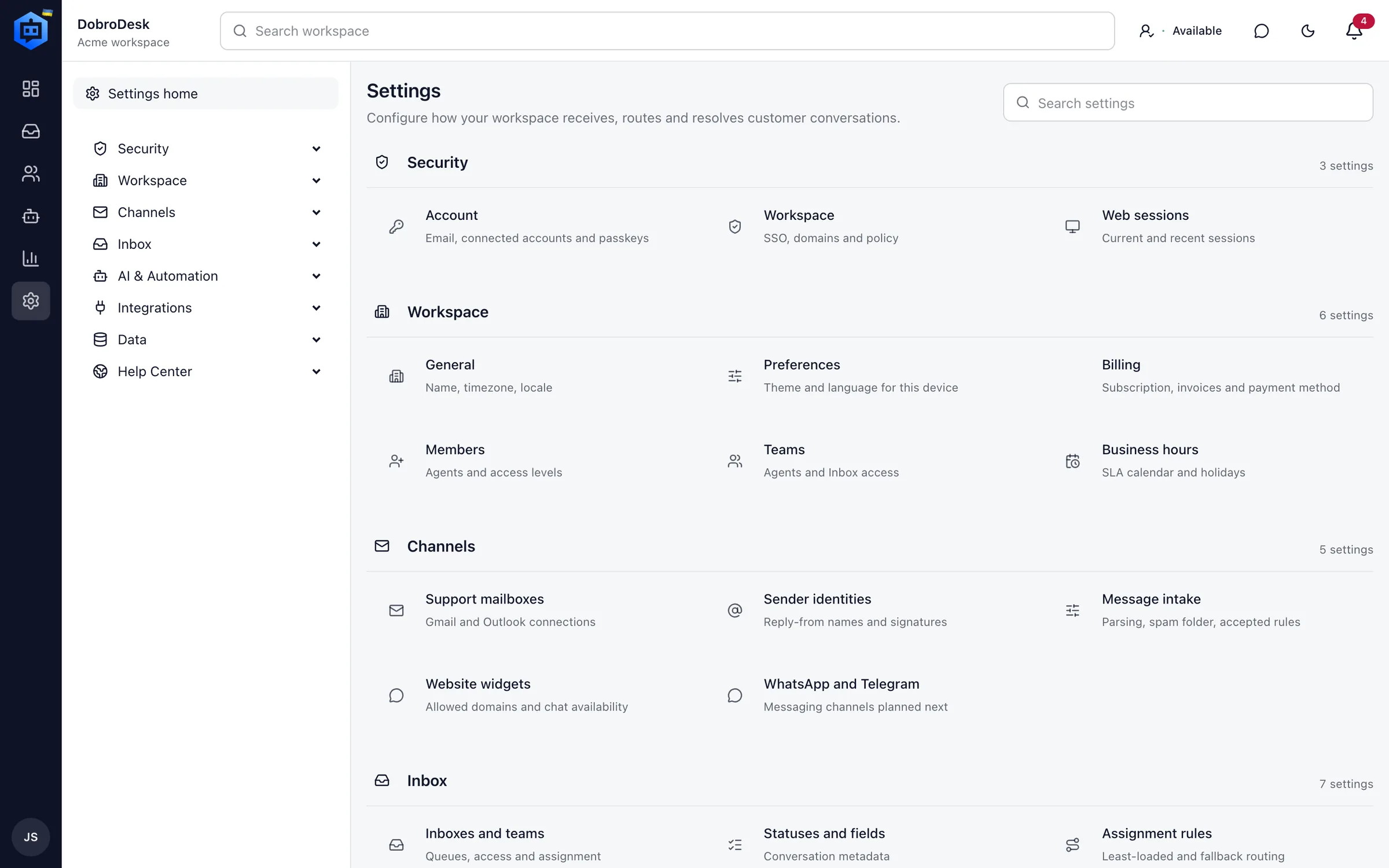Click the Workspace section heading
Viewport: 1389px width, 868px height.
(x=447, y=312)
